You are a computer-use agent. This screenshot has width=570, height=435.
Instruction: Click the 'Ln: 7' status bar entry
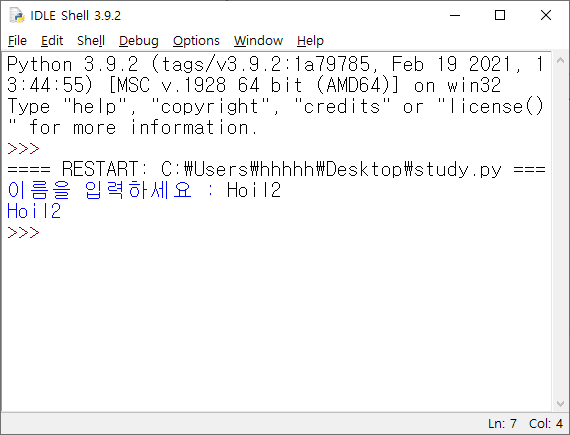[x=502, y=424]
